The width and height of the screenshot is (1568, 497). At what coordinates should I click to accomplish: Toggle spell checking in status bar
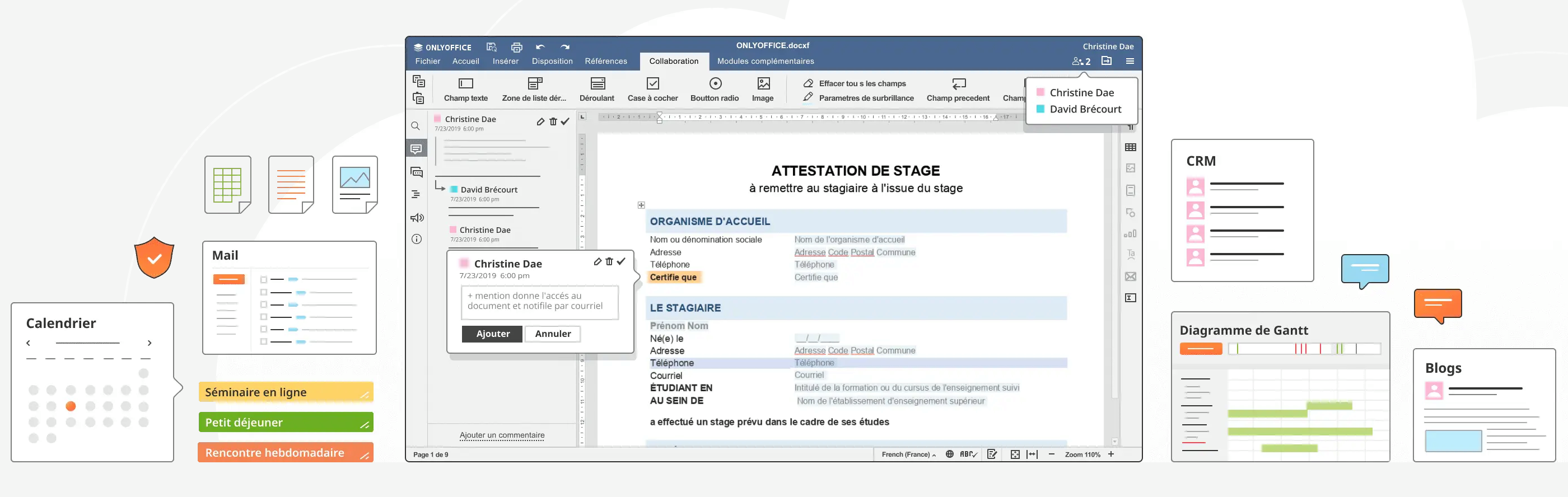tap(968, 454)
